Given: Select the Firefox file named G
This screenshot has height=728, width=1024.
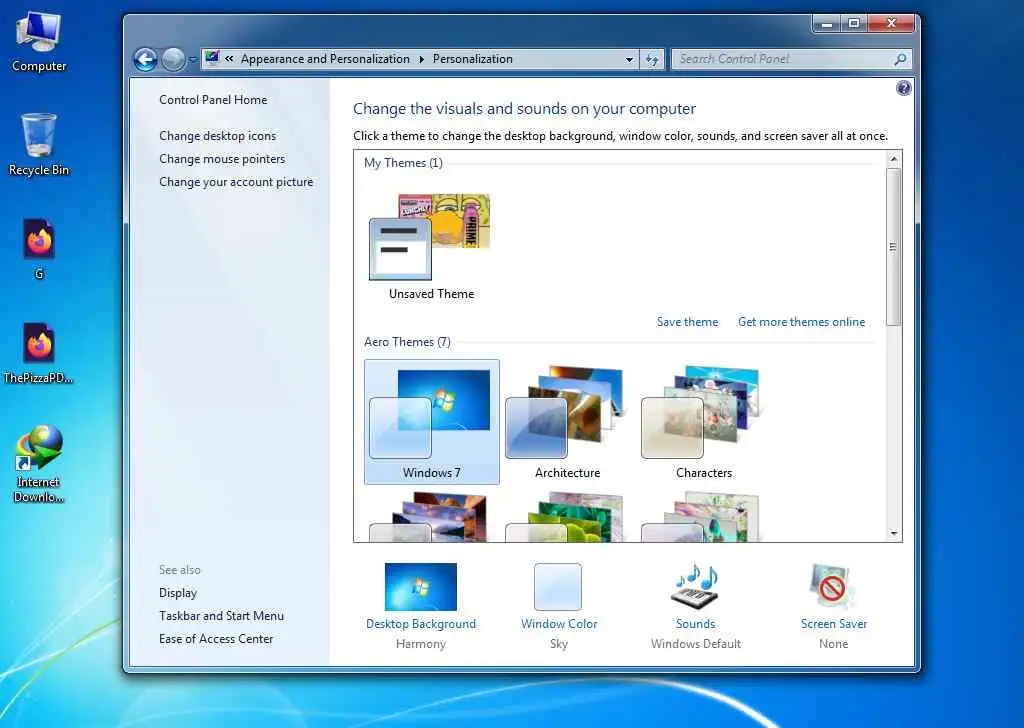Looking at the screenshot, I should coord(39,249).
